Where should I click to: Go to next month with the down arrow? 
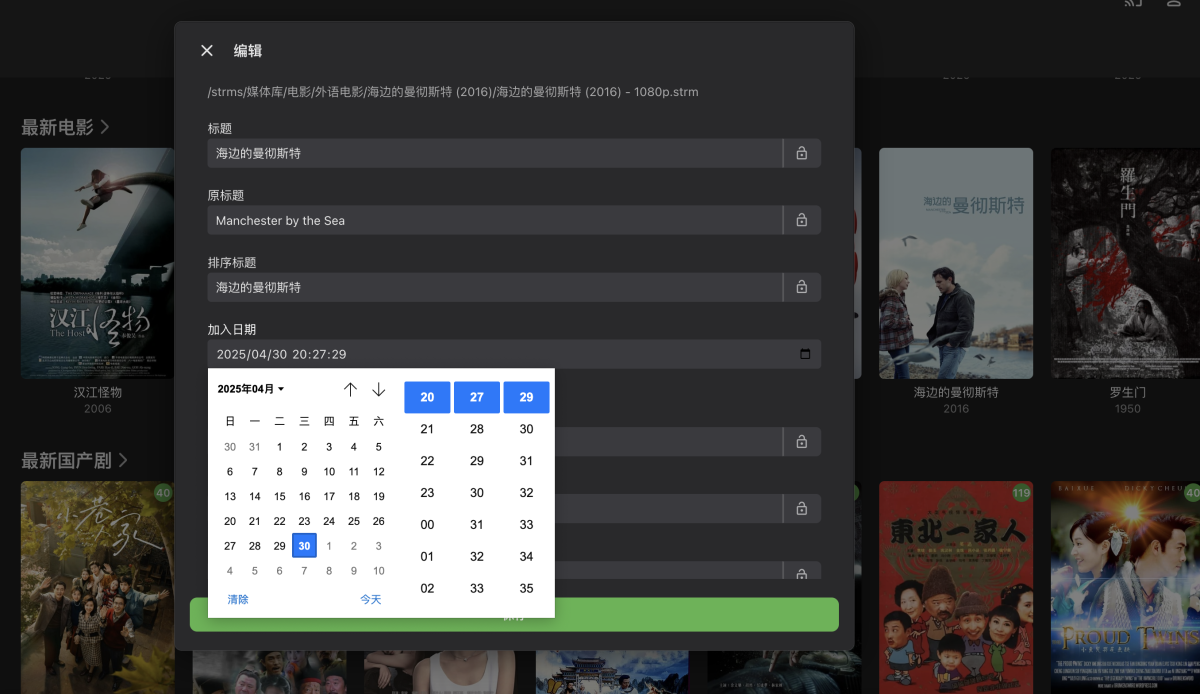pos(379,389)
